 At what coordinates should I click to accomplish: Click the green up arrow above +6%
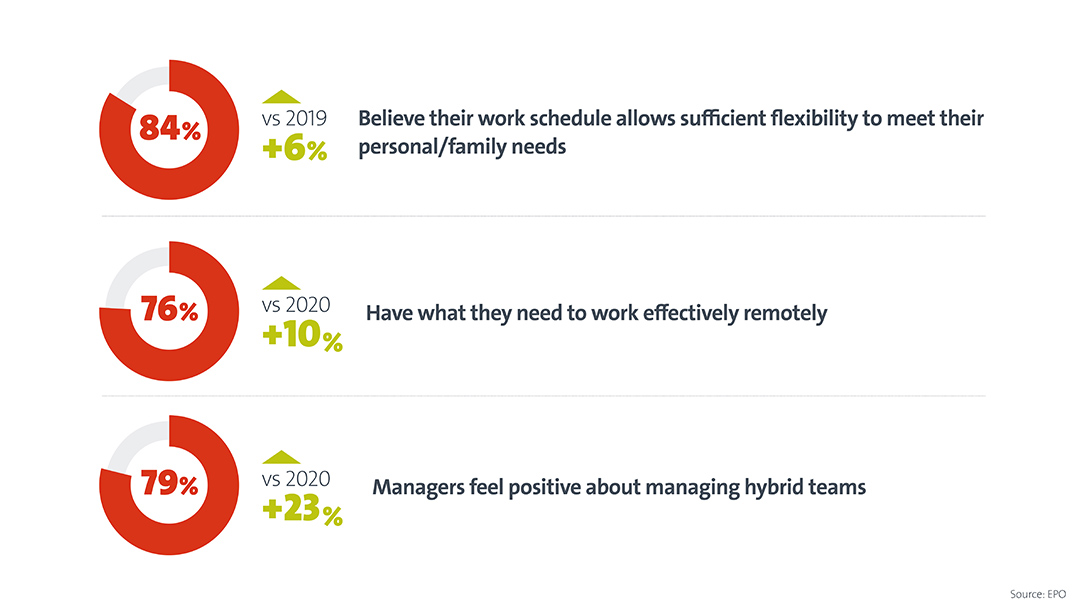click(280, 98)
